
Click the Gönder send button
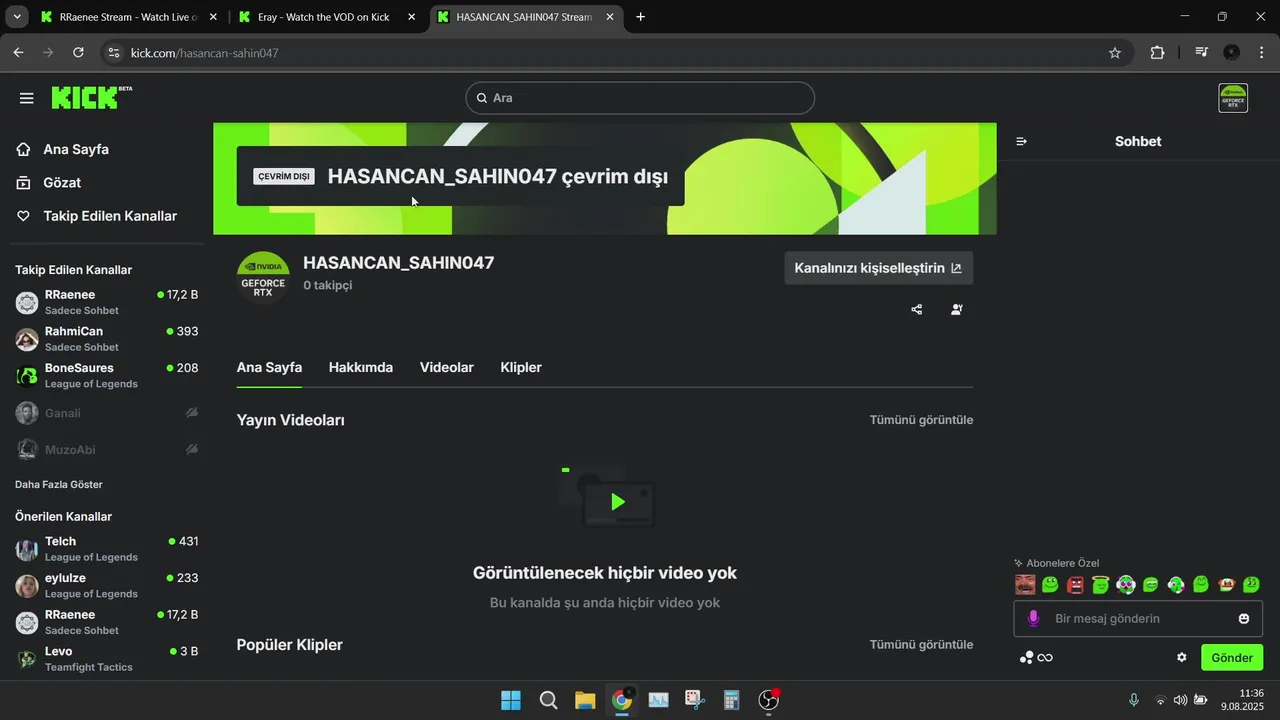pyautogui.click(x=1232, y=658)
